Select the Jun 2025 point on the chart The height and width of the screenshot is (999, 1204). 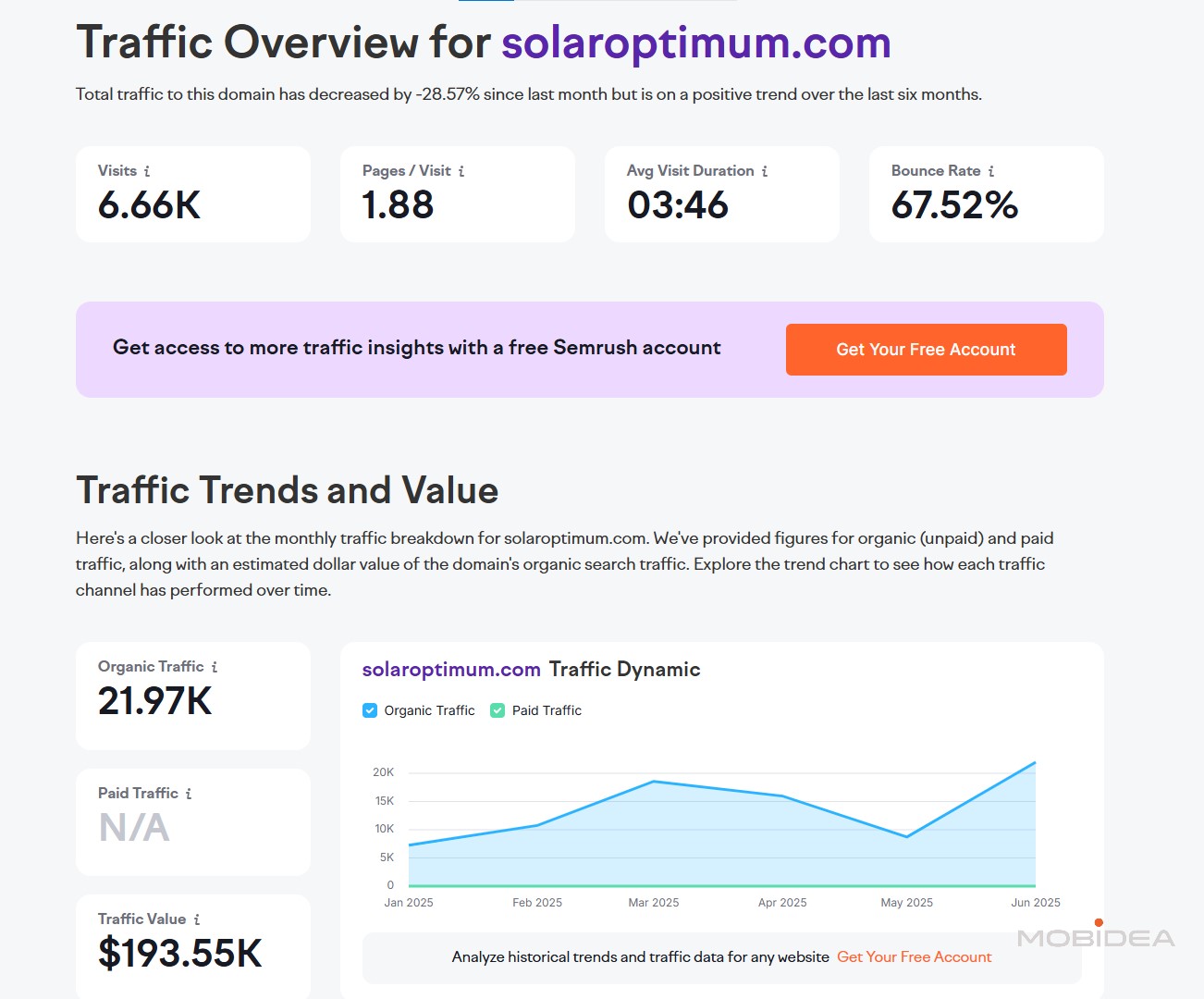[1035, 762]
